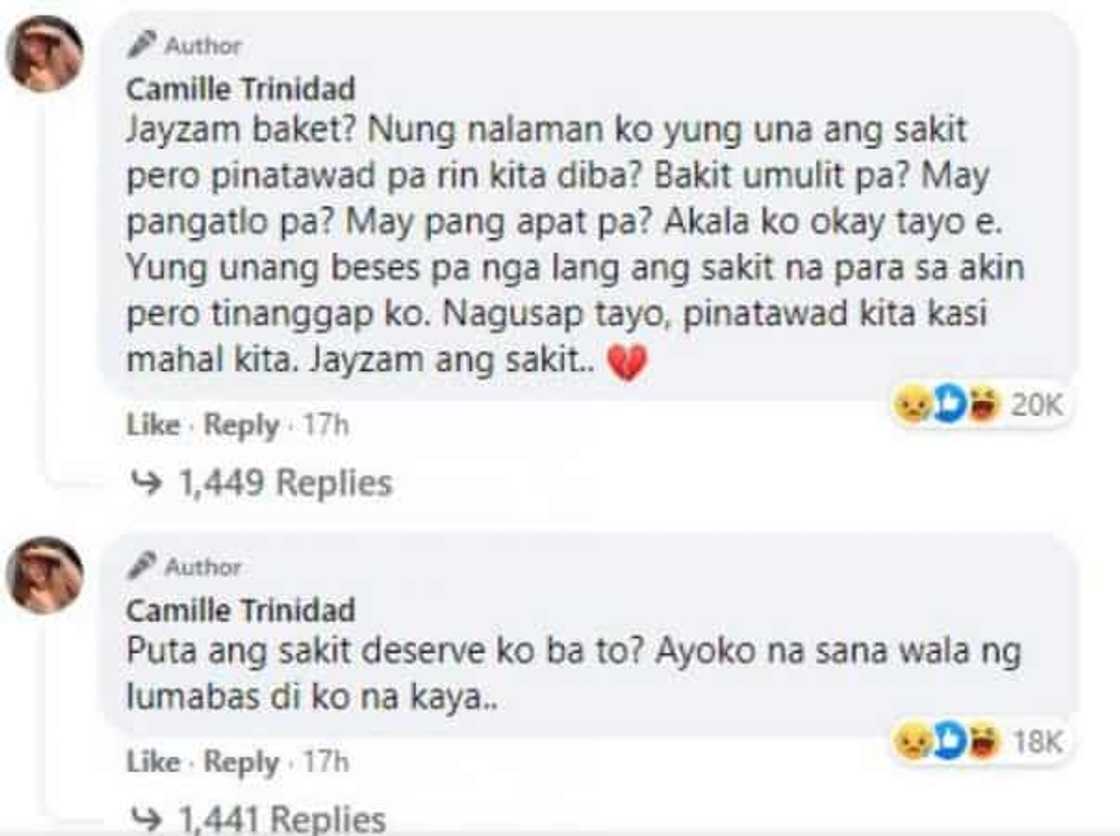Open haha reaction emoji on second comment
Image resolution: width=1120 pixels, height=836 pixels.
[984, 741]
